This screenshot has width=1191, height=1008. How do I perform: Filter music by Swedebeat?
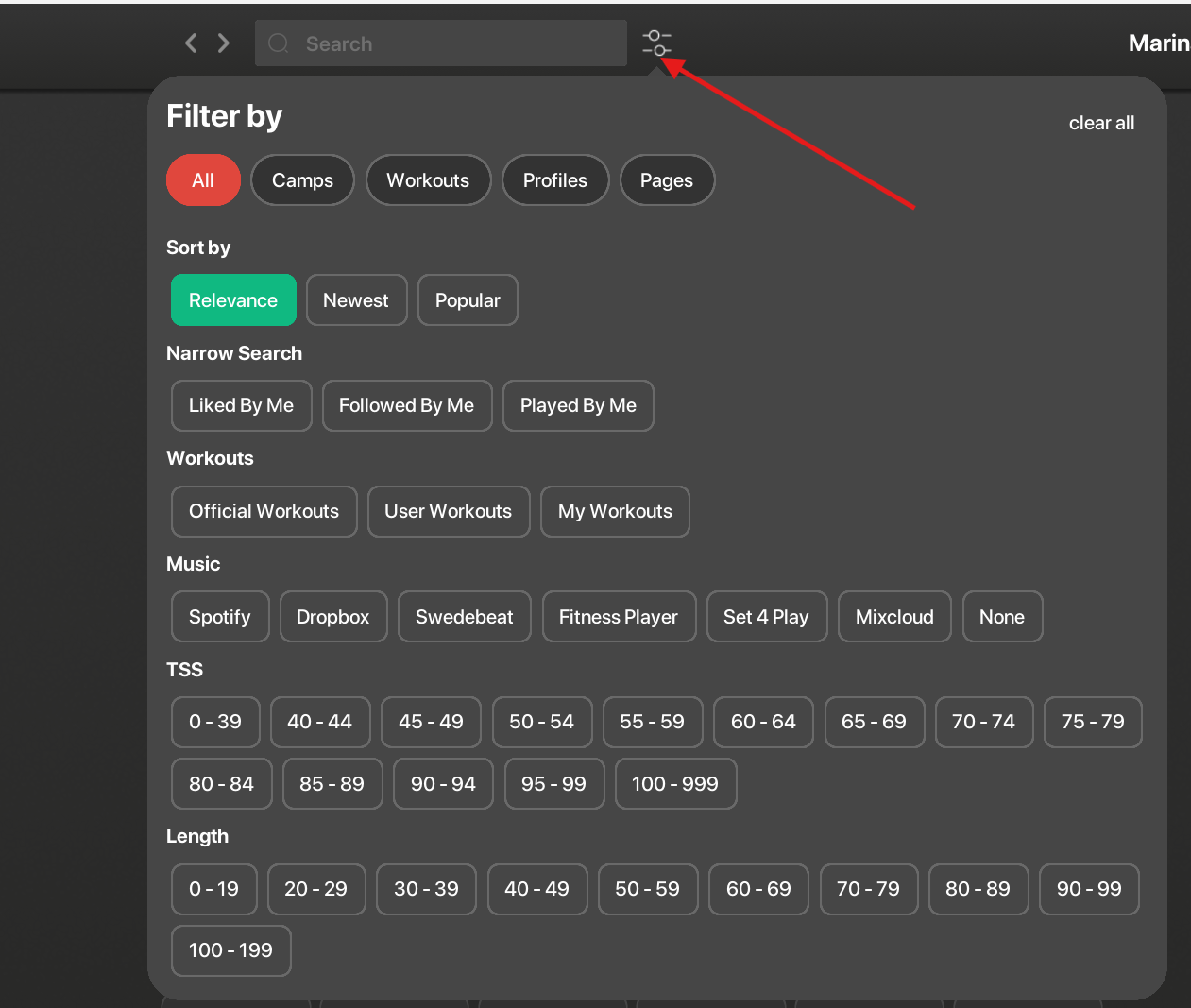pyautogui.click(x=465, y=617)
